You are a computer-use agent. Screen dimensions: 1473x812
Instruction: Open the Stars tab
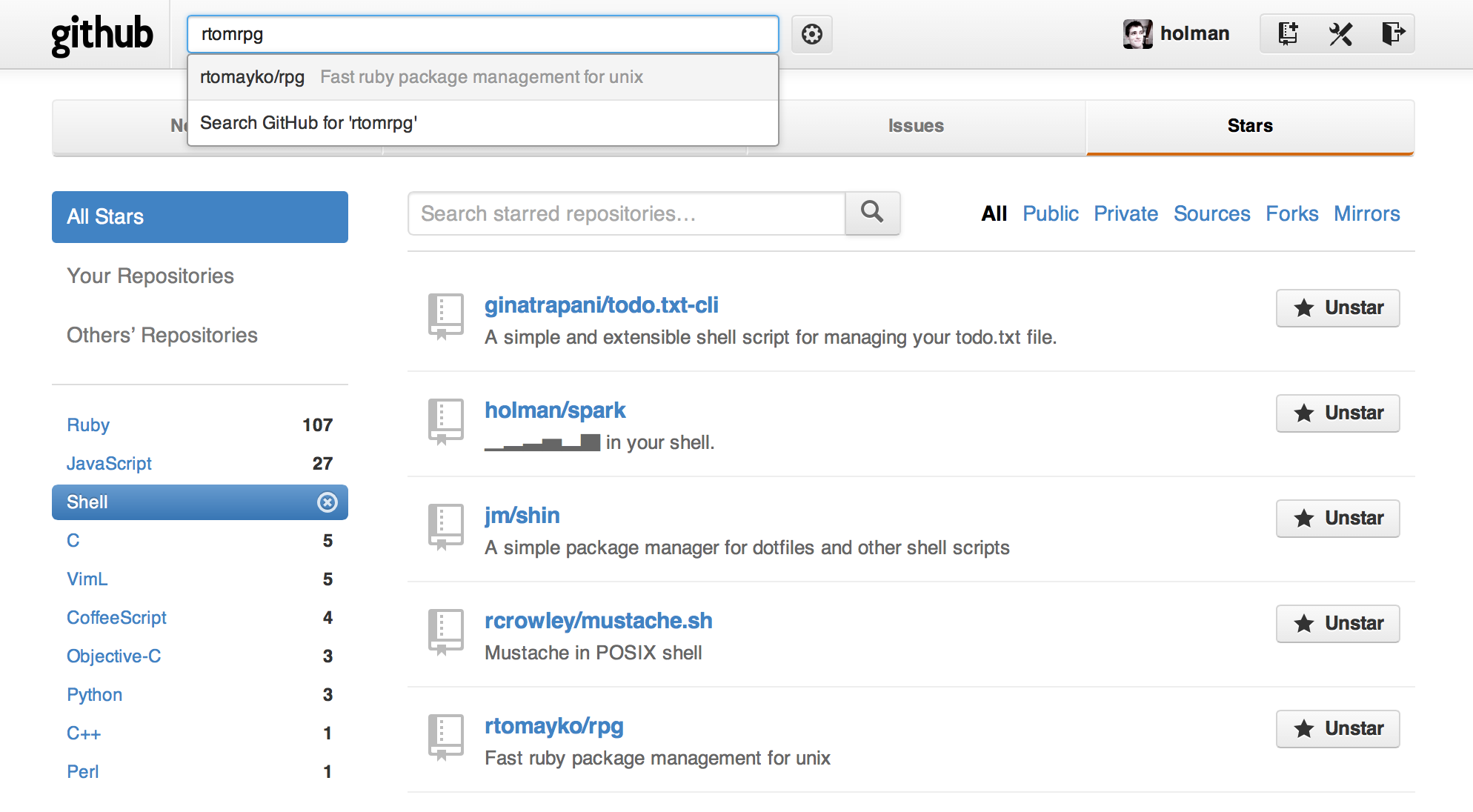[1250, 126]
